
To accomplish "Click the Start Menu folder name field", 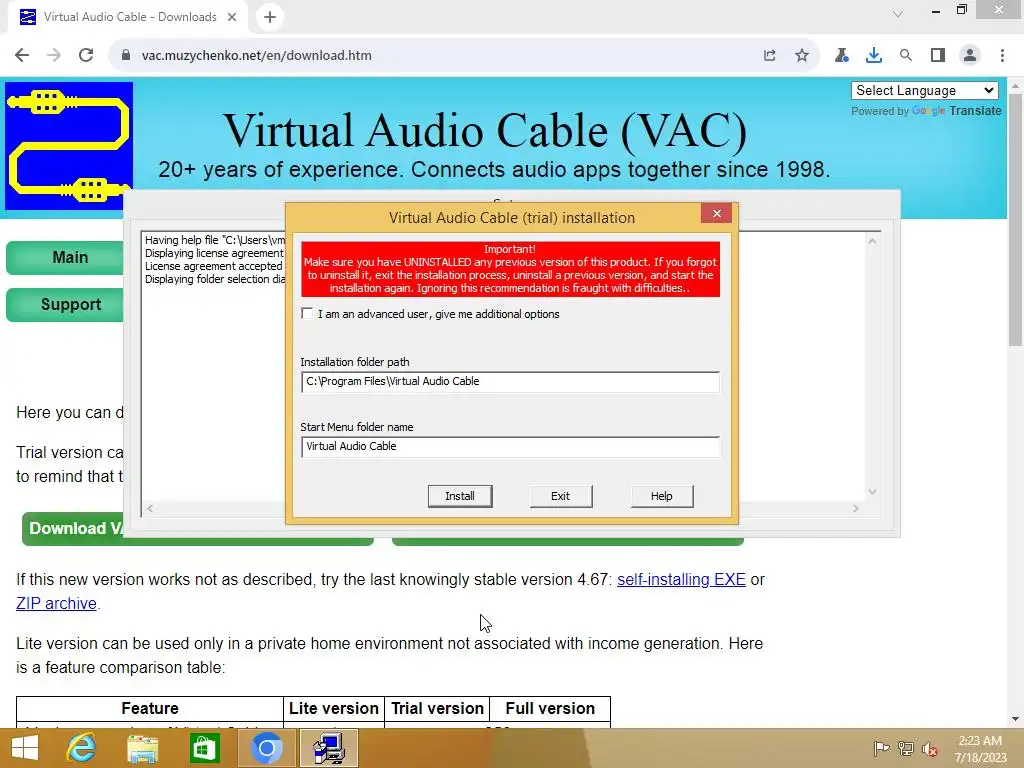I will tap(510, 447).
